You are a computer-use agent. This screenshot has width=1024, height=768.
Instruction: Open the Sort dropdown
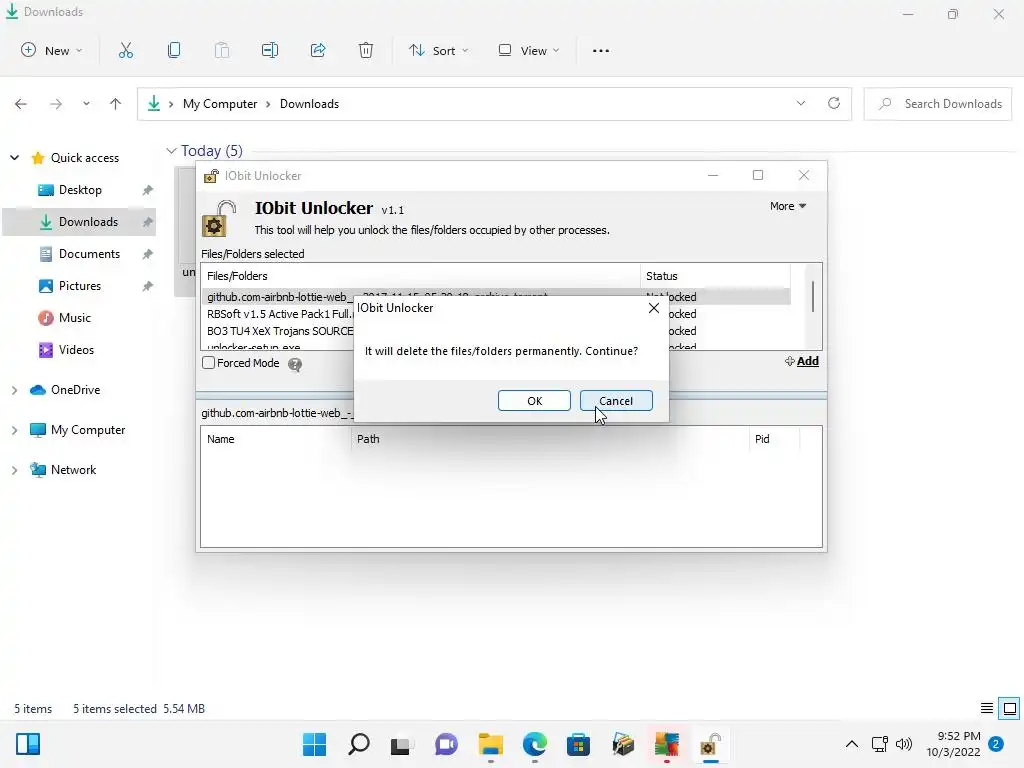tap(439, 50)
